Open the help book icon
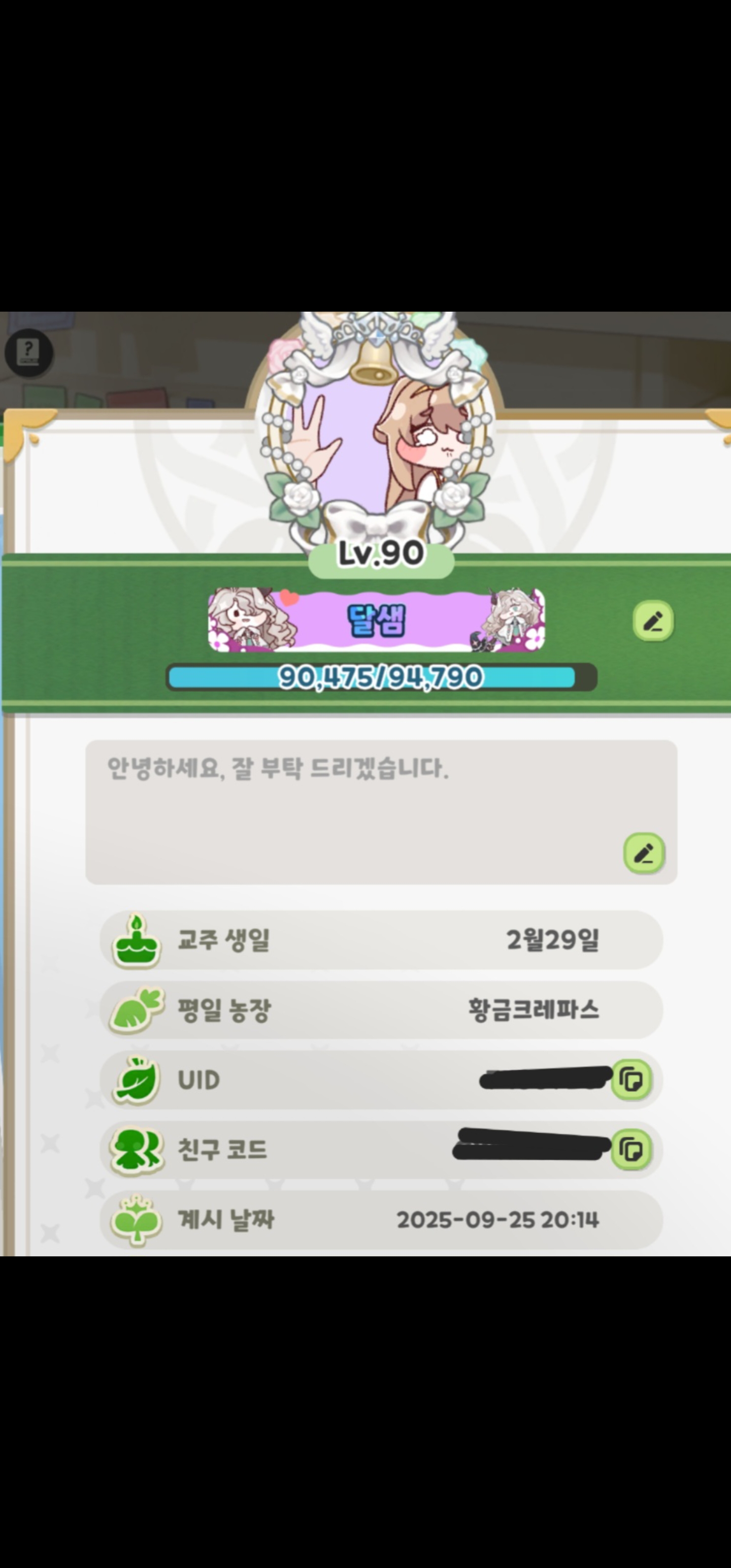 point(28,352)
